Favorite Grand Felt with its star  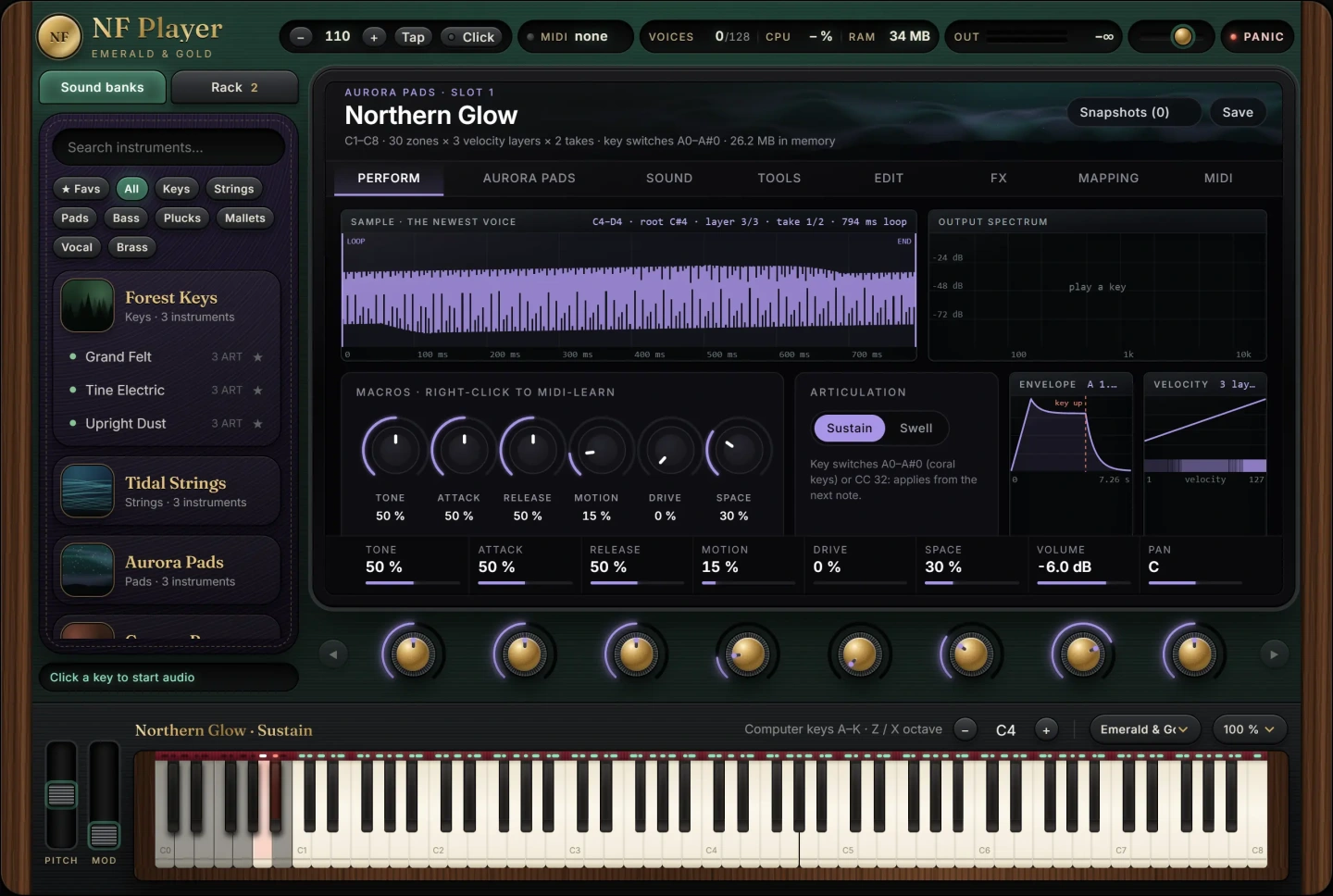click(258, 357)
